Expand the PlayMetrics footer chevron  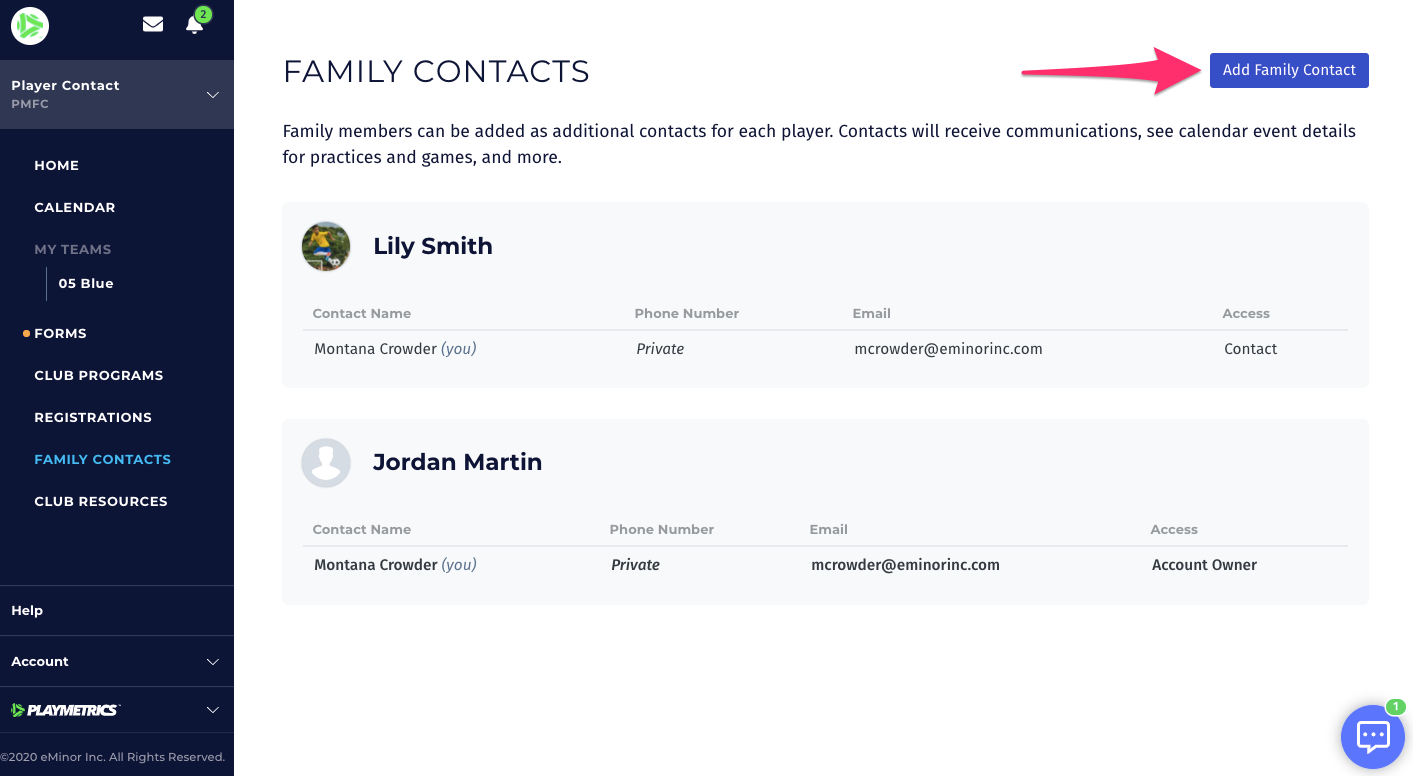212,710
